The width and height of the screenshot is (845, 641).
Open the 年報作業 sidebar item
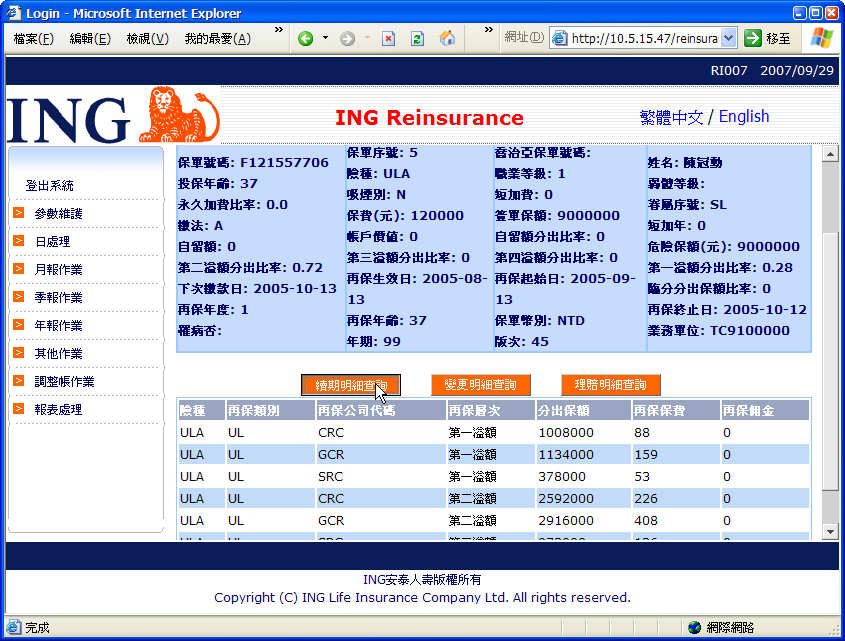pos(58,326)
